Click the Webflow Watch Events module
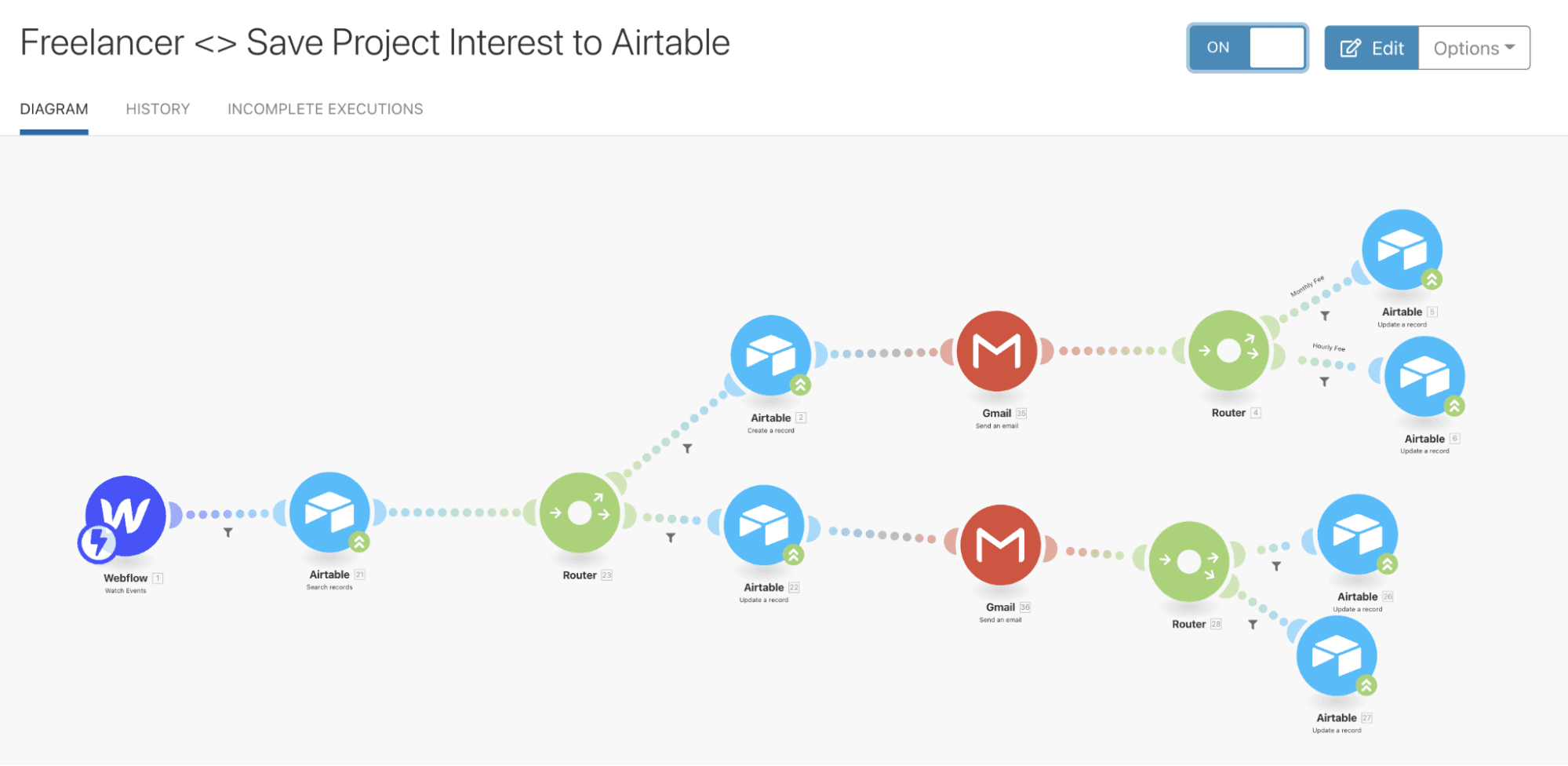This screenshot has width=1568, height=766. point(126,515)
